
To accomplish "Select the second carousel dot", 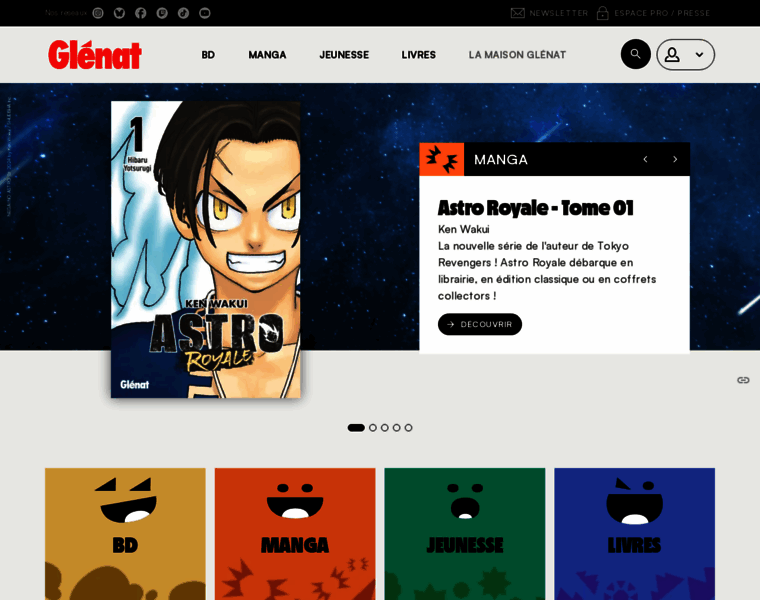I will [373, 427].
